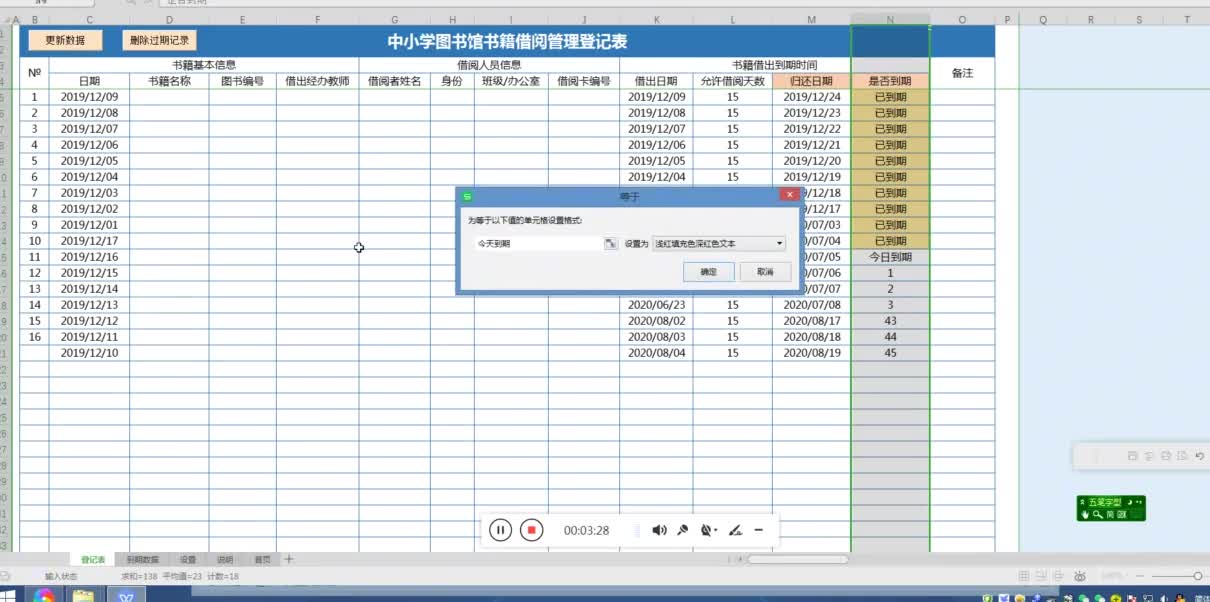Click the page layout view icon in status bar
The height and width of the screenshot is (602, 1210).
coord(1041,576)
